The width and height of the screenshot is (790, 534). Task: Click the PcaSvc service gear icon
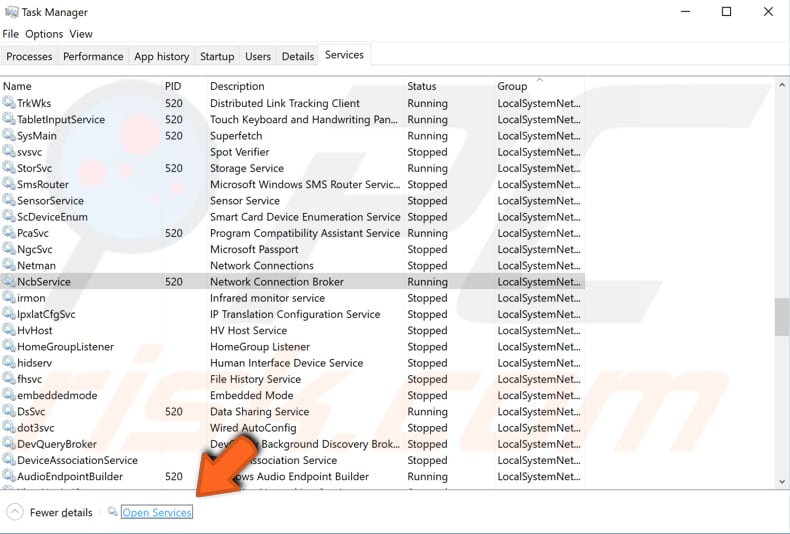tap(9, 232)
